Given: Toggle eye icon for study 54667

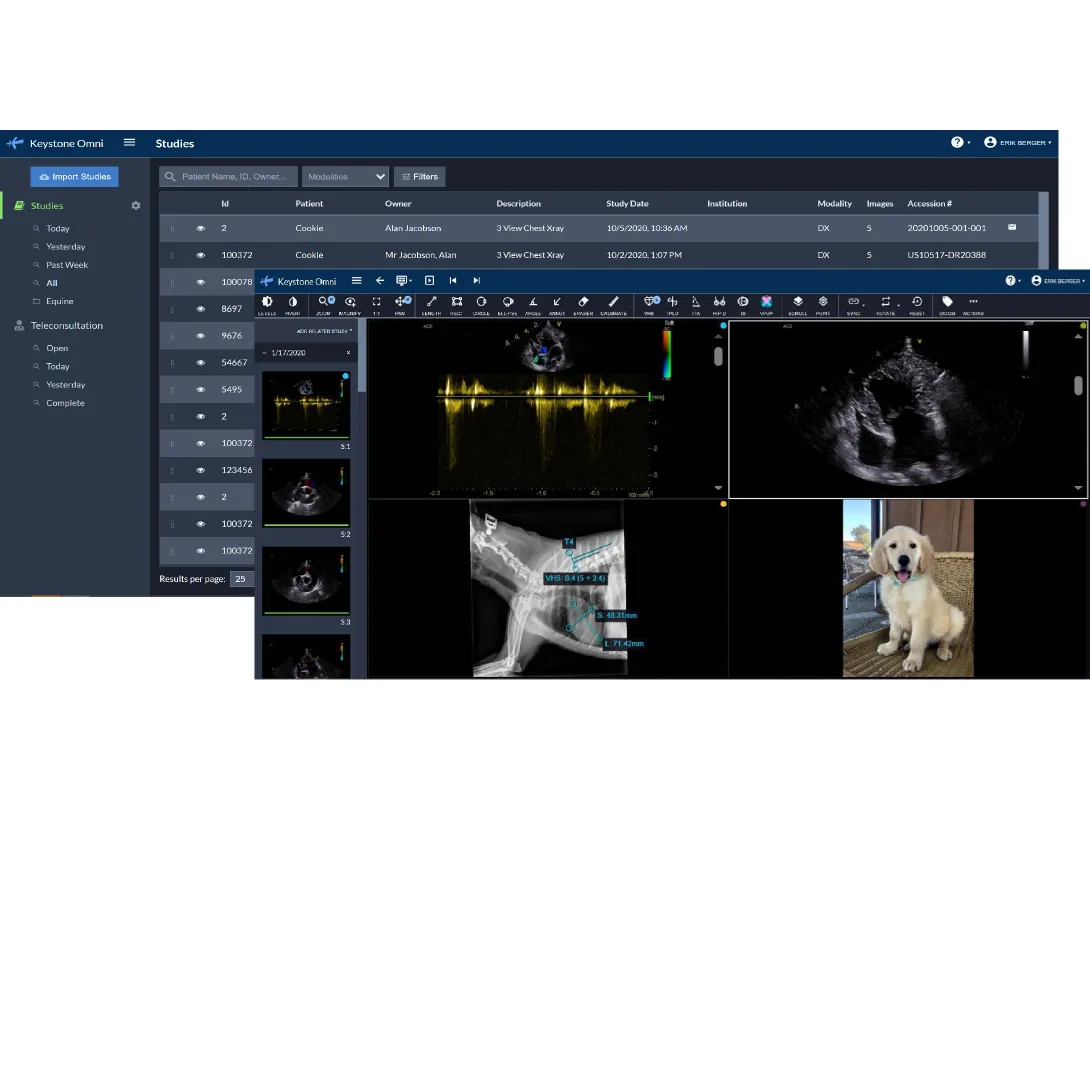Looking at the screenshot, I should [x=200, y=363].
